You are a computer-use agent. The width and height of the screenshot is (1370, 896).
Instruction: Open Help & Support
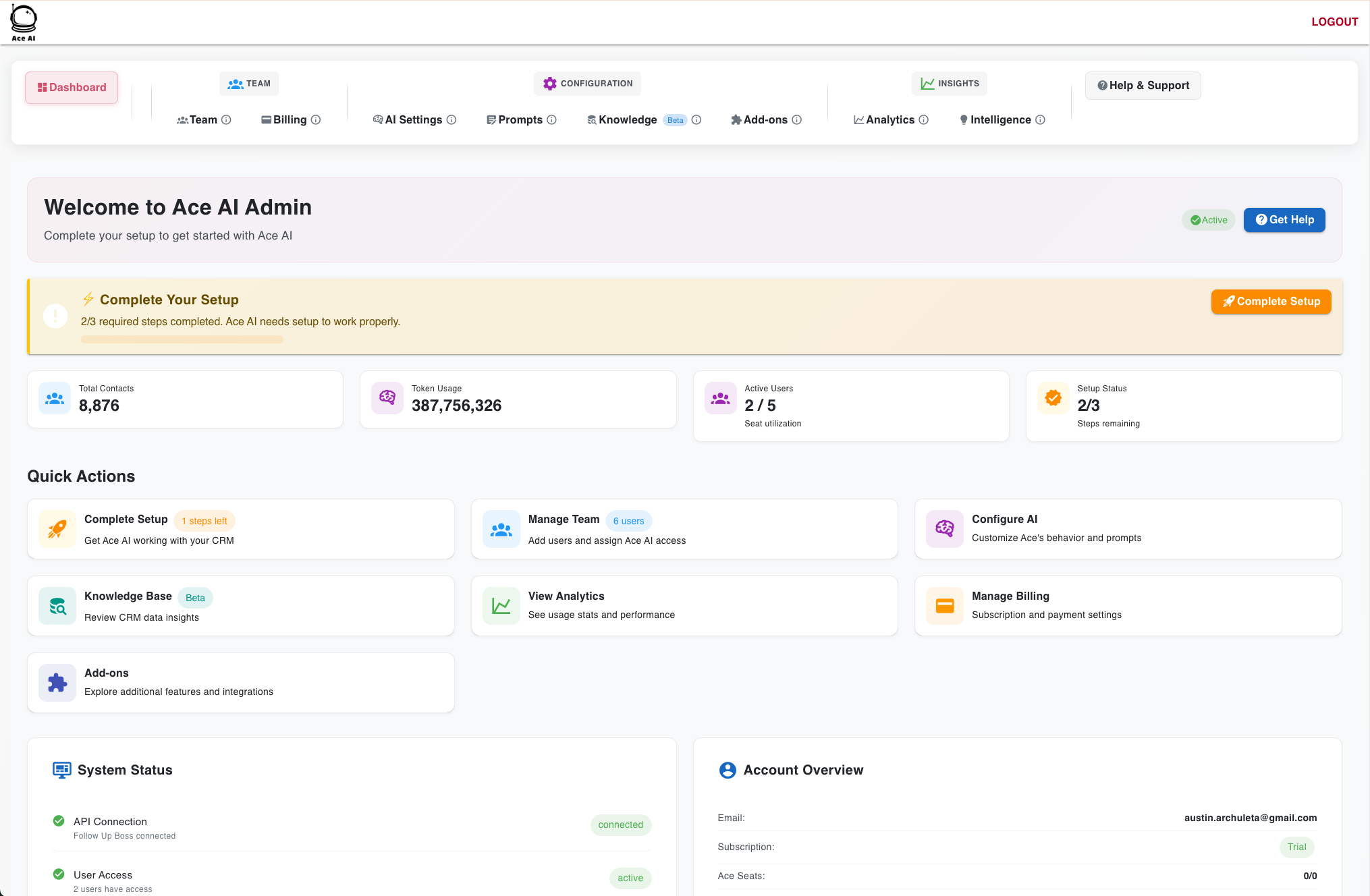pos(1143,86)
